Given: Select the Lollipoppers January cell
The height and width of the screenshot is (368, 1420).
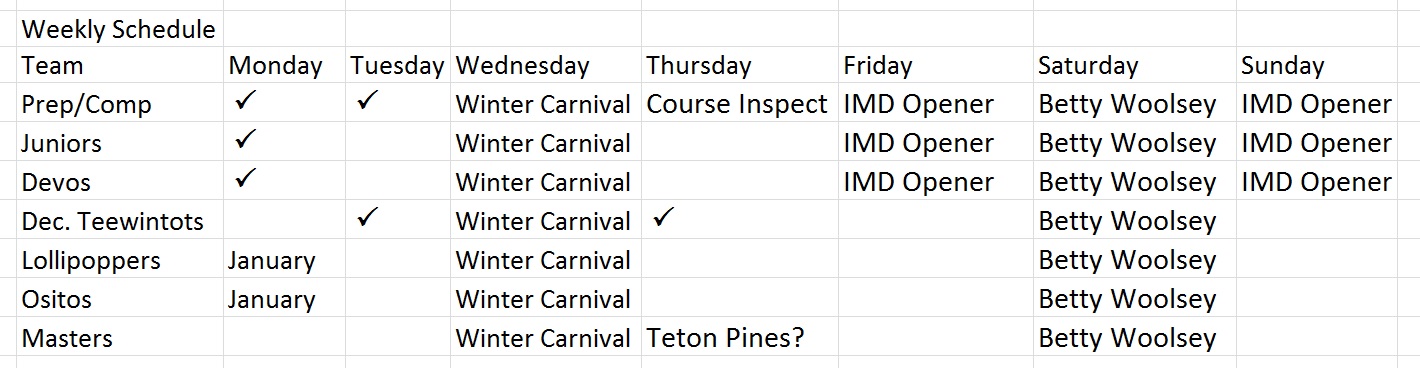Looking at the screenshot, I should tap(284, 260).
